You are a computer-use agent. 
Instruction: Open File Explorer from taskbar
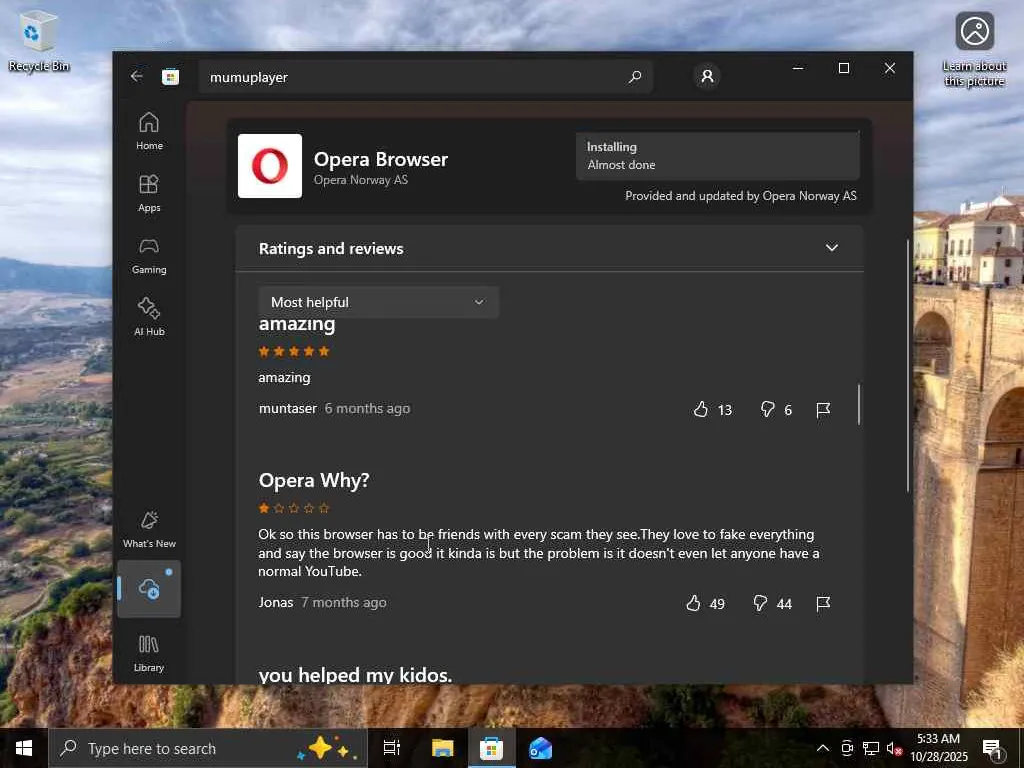click(x=442, y=748)
